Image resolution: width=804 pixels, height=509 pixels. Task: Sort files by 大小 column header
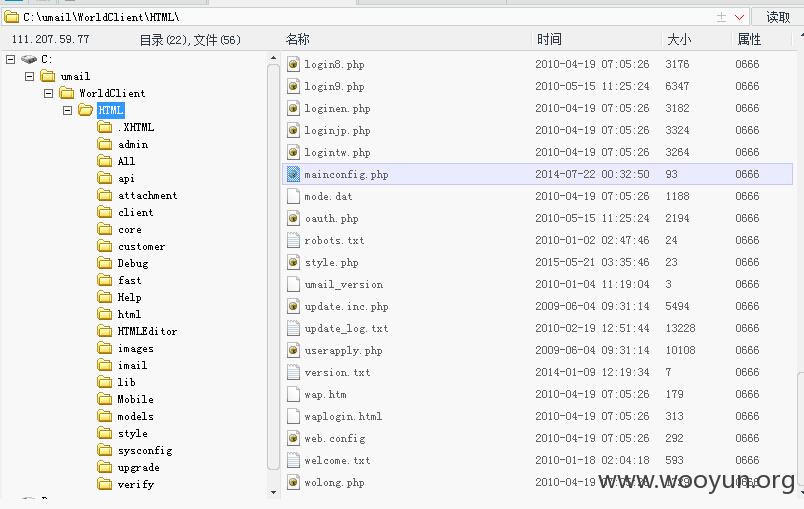[x=679, y=39]
